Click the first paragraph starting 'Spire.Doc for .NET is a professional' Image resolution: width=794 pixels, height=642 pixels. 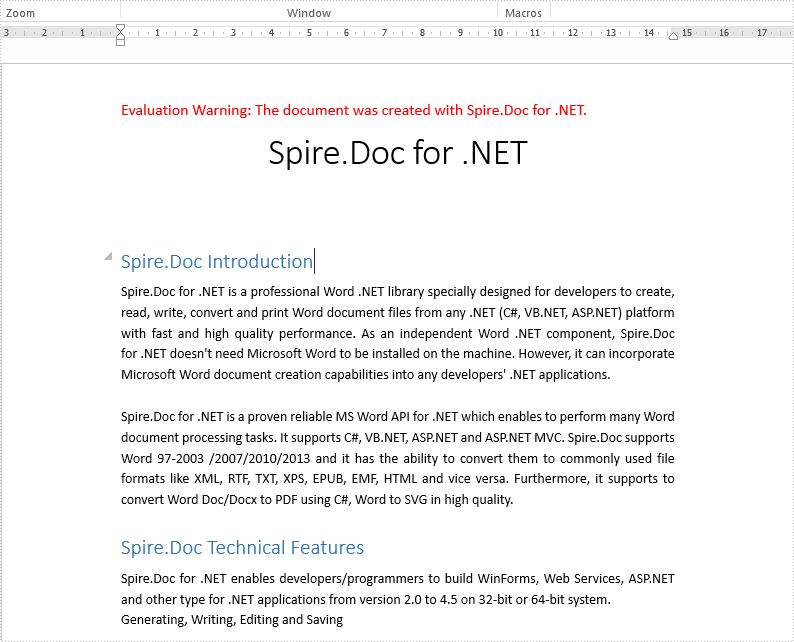click(x=398, y=333)
